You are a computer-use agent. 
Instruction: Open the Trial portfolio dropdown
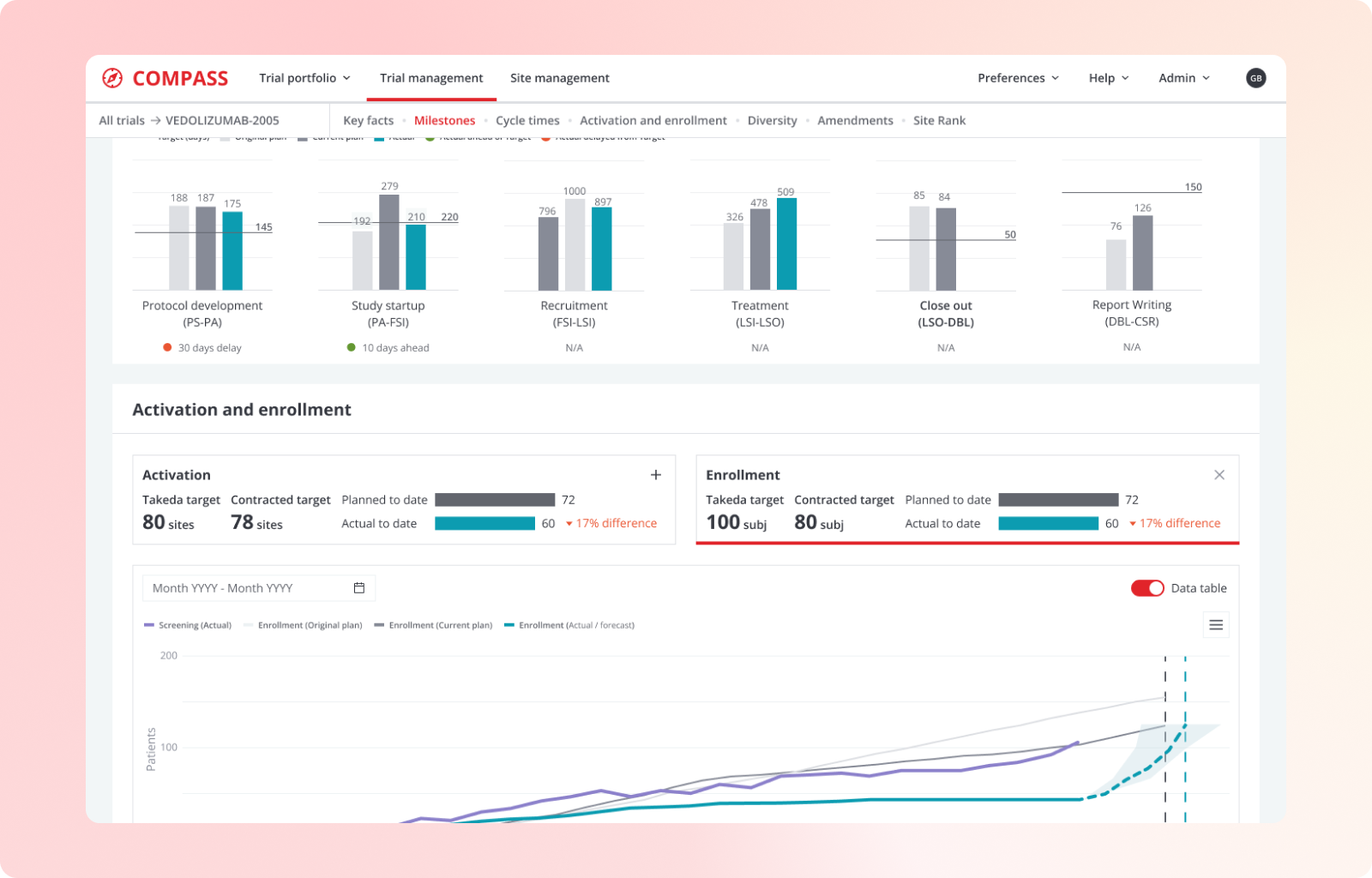(x=304, y=77)
